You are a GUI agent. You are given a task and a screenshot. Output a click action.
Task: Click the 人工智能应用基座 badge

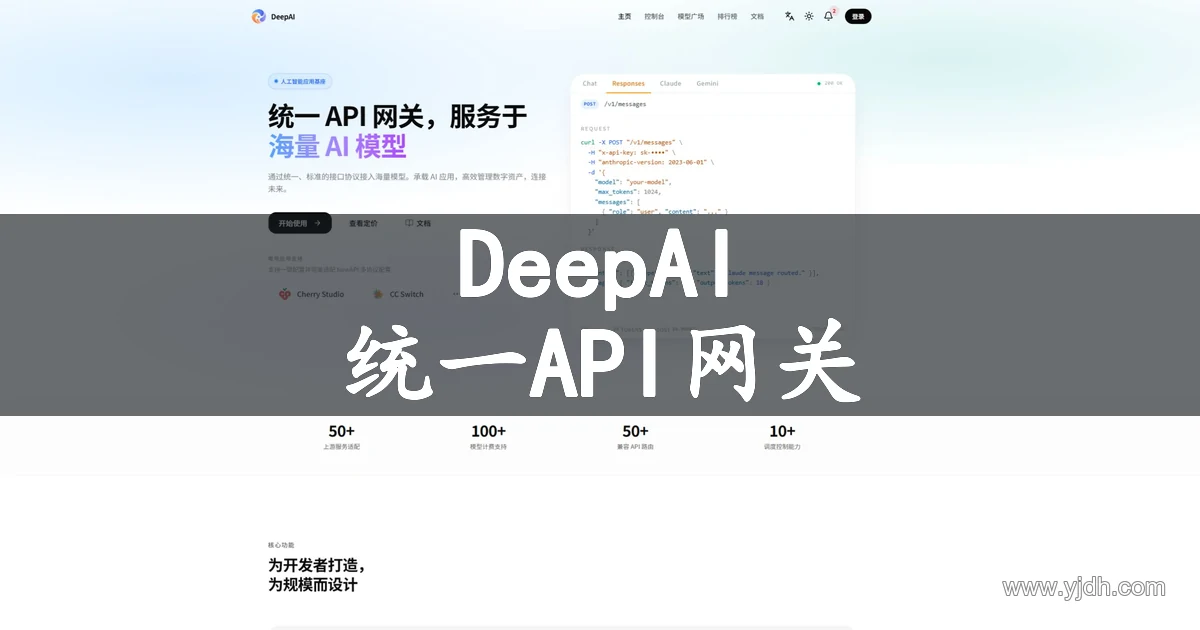300,82
